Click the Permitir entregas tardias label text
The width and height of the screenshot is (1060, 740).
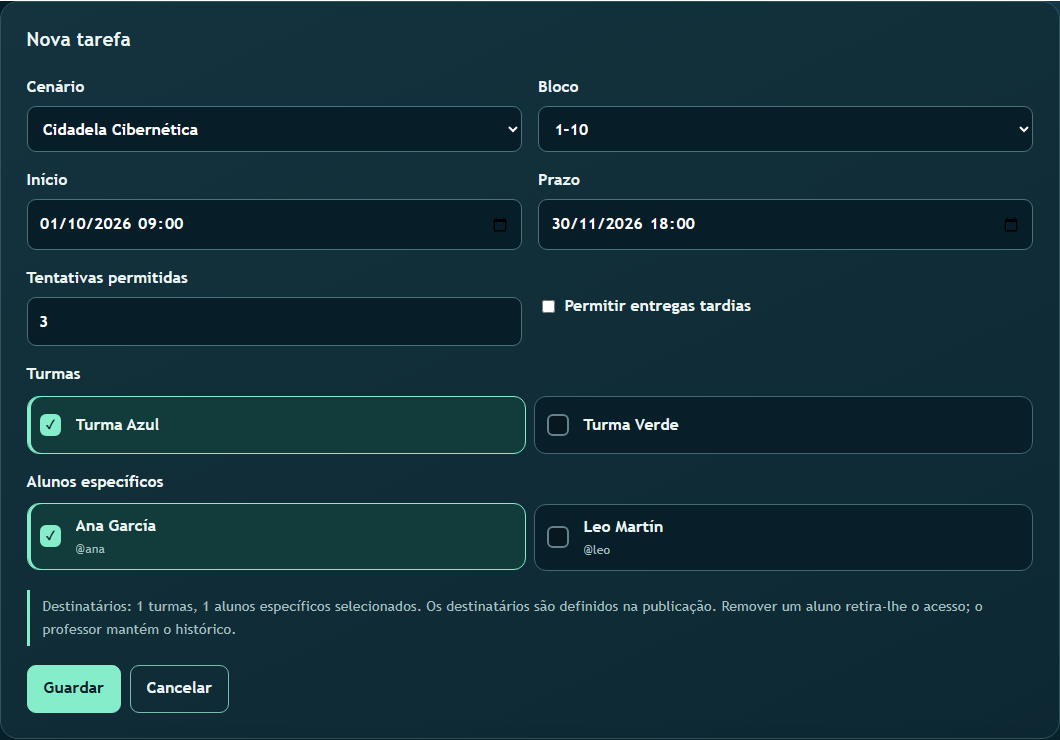tap(658, 306)
